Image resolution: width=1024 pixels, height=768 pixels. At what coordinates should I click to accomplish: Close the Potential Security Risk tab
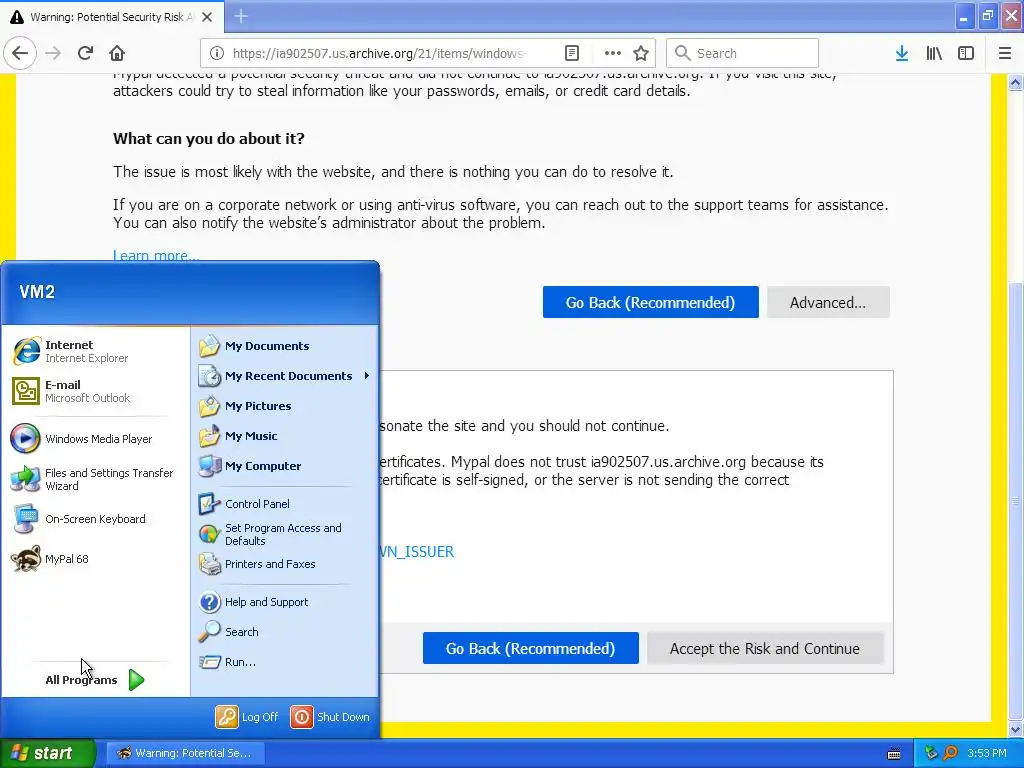207,17
